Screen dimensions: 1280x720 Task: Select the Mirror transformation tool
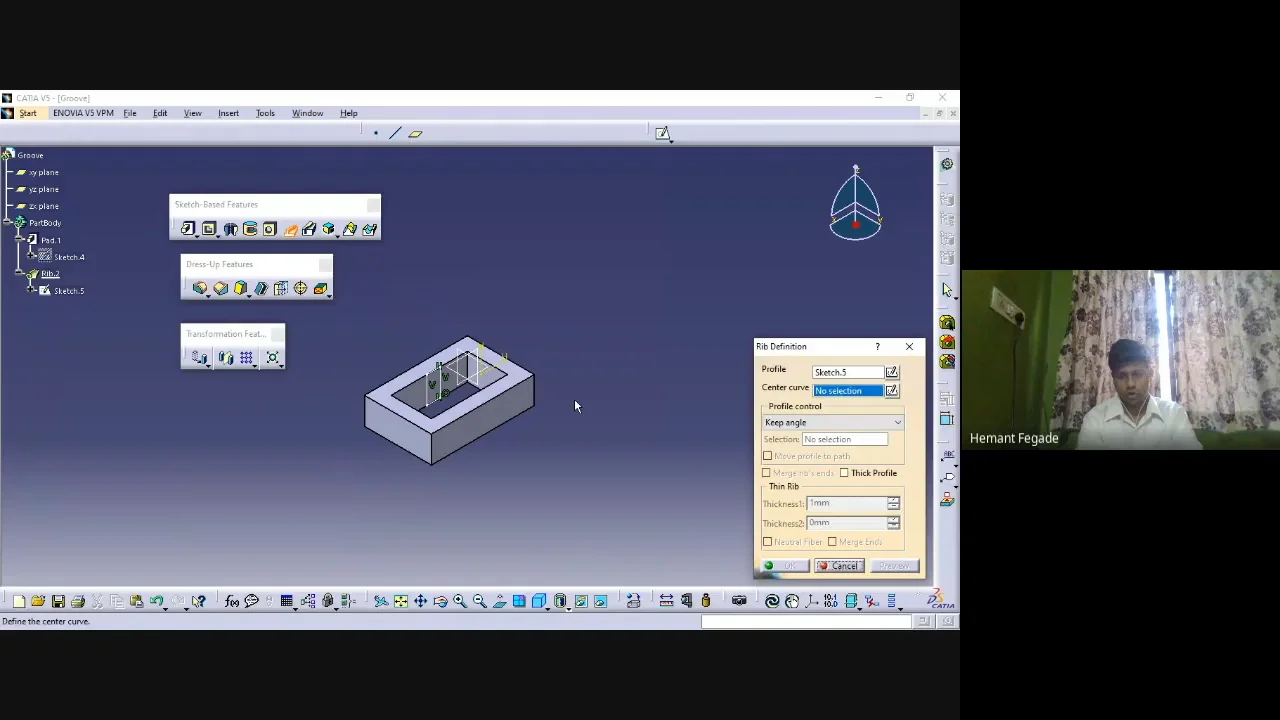[226, 358]
